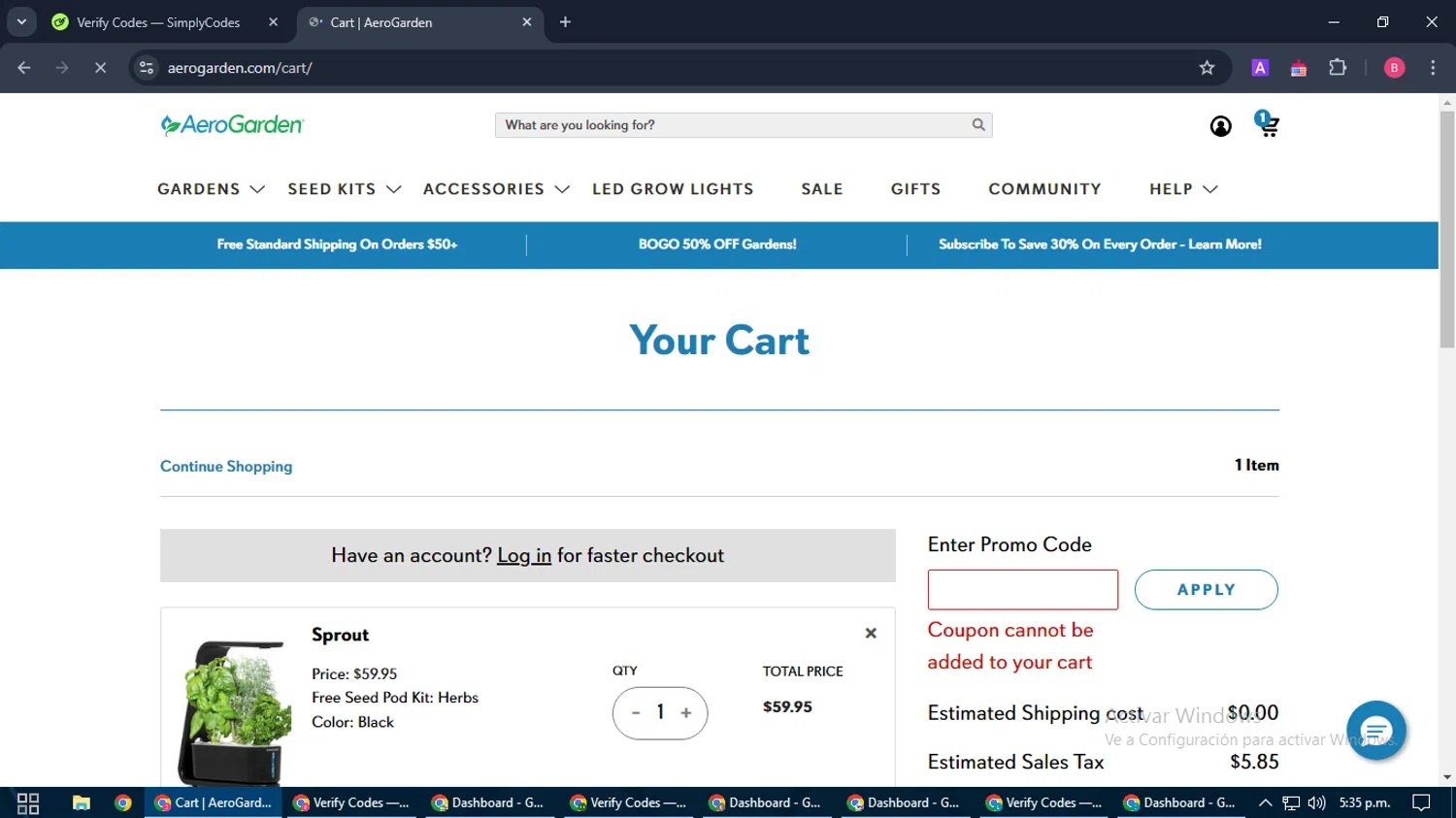The width and height of the screenshot is (1456, 818).
Task: Expand the Help menu
Action: tap(1183, 189)
